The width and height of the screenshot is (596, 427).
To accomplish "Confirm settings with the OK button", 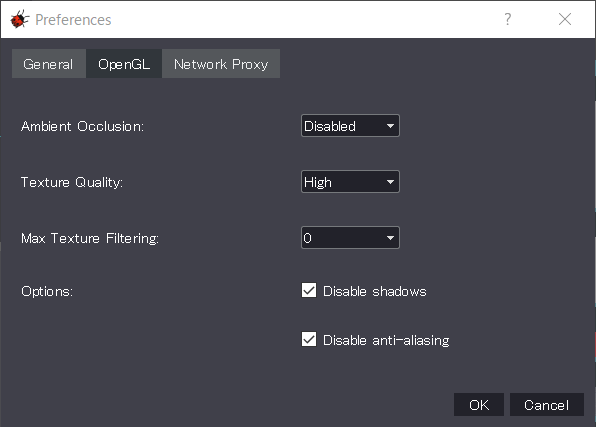I will pos(479,405).
